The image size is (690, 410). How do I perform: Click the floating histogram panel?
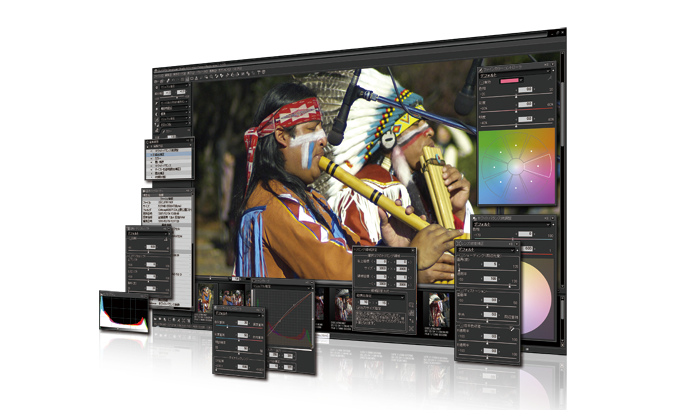coord(124,311)
